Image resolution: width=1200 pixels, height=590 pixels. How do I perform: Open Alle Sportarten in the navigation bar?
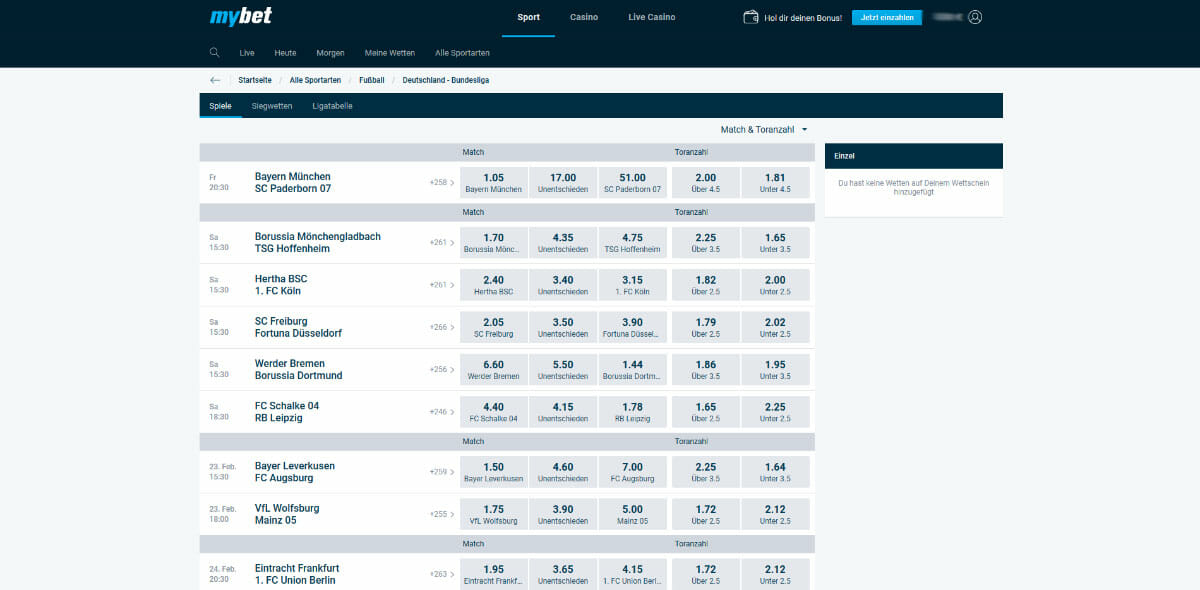point(462,52)
